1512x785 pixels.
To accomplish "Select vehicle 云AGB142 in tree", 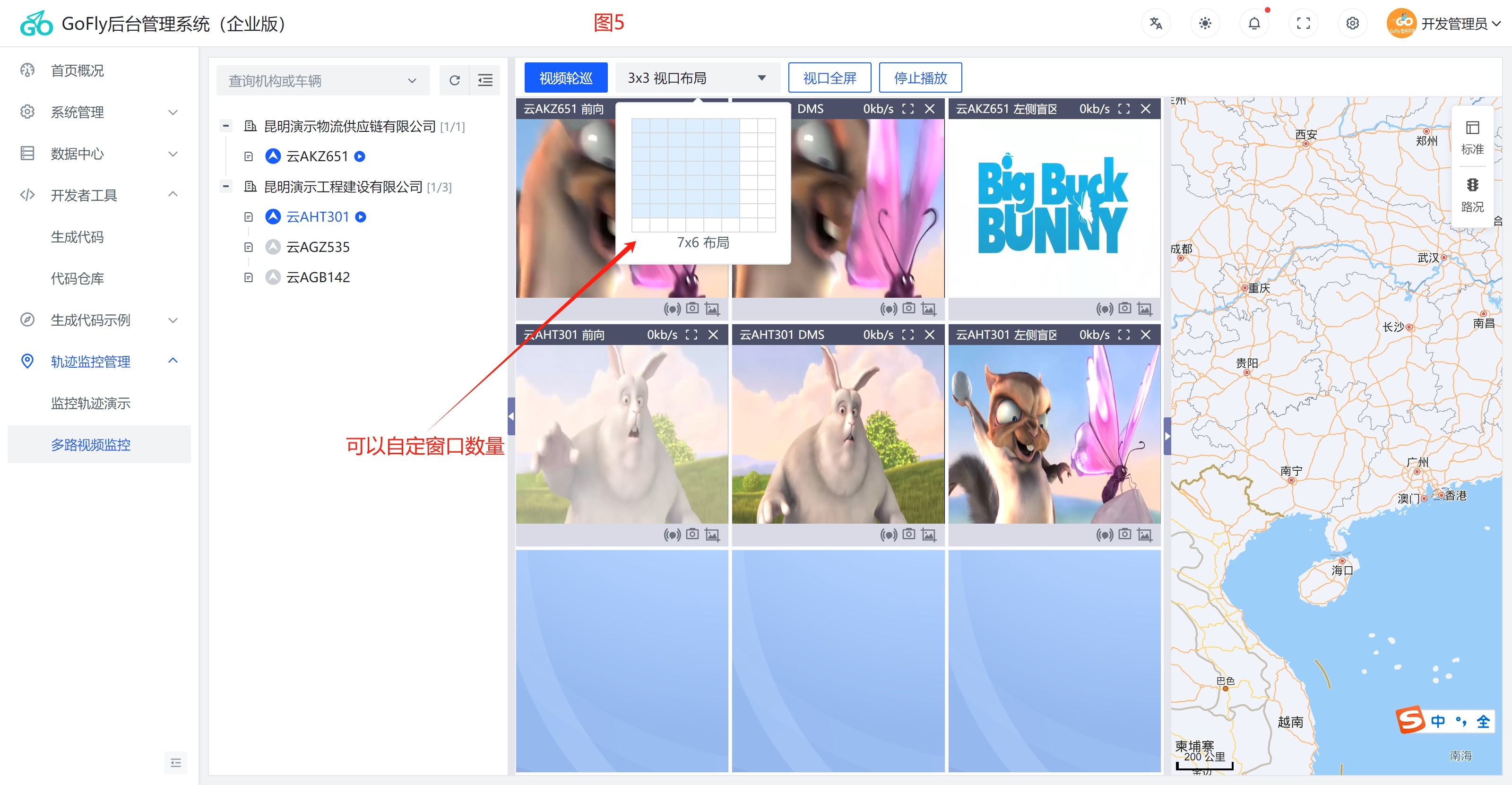I will coord(318,277).
